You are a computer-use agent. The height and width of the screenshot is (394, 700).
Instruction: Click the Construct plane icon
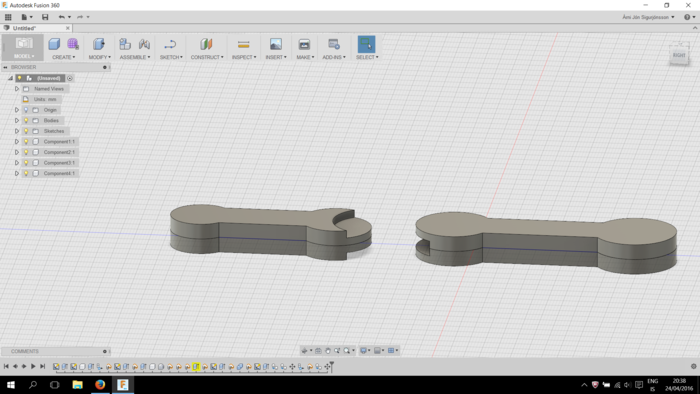[x=206, y=44]
